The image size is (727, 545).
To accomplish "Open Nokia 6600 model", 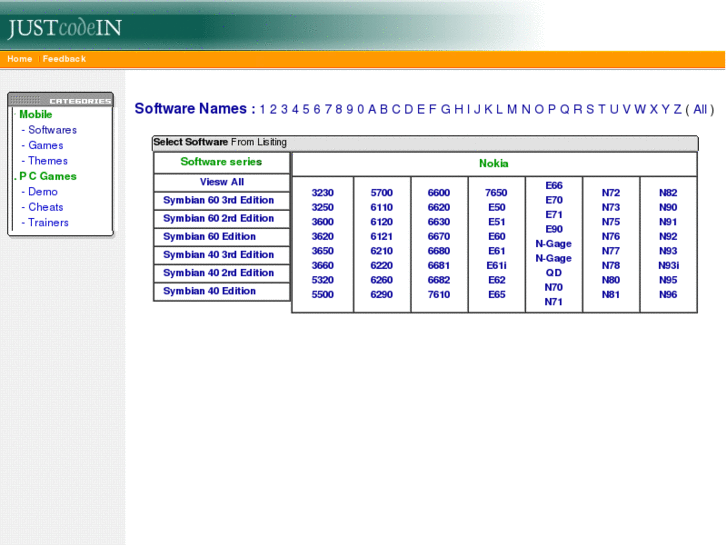I will (x=439, y=192).
